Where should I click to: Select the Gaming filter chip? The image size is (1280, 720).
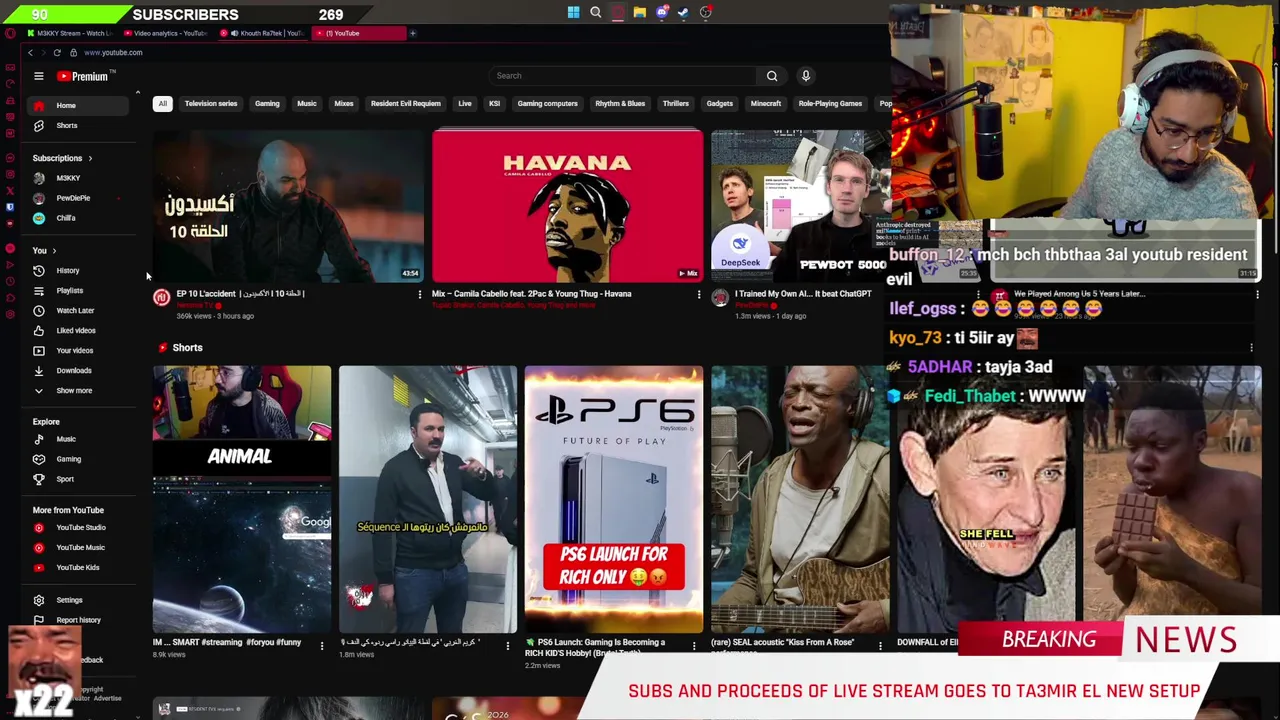pos(267,104)
